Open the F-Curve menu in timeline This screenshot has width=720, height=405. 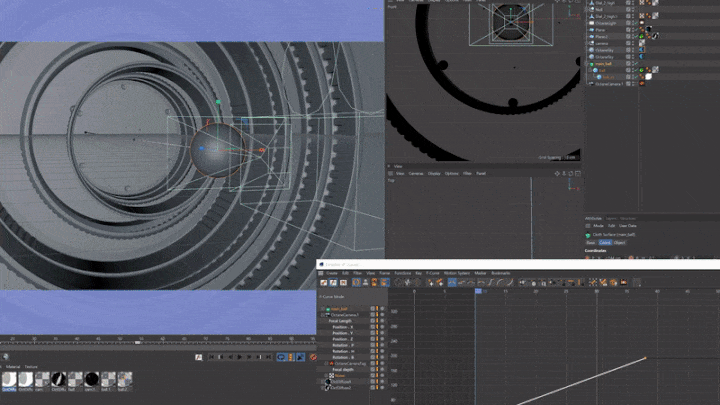(432, 273)
